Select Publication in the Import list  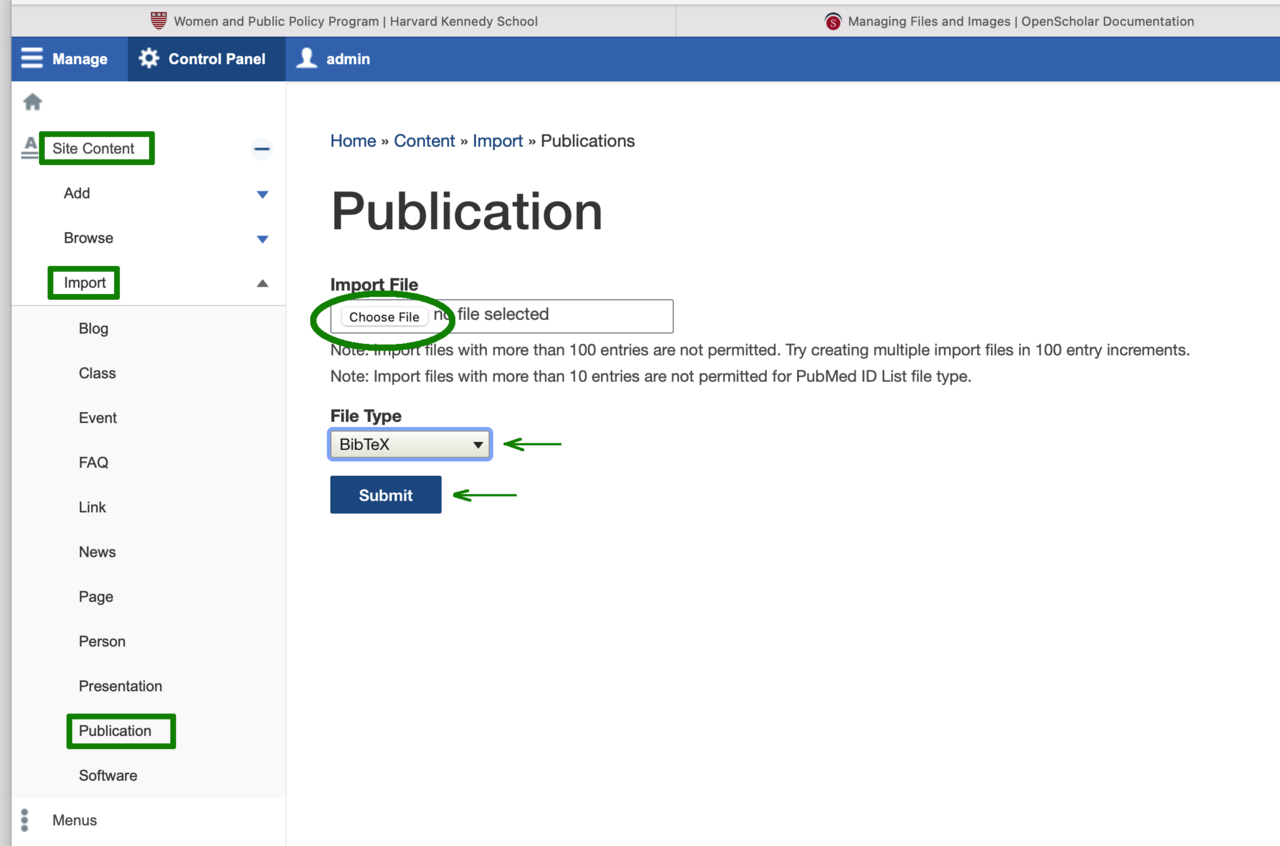point(115,731)
